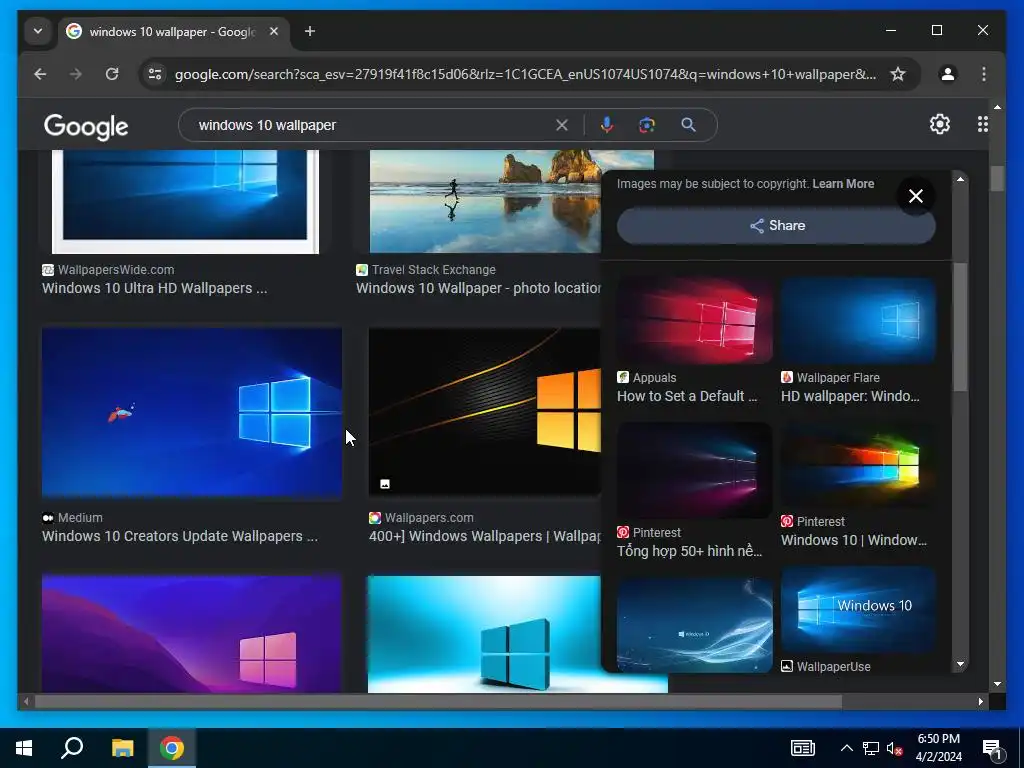The image size is (1024, 768).
Task: Close the image preview panel
Action: point(916,196)
